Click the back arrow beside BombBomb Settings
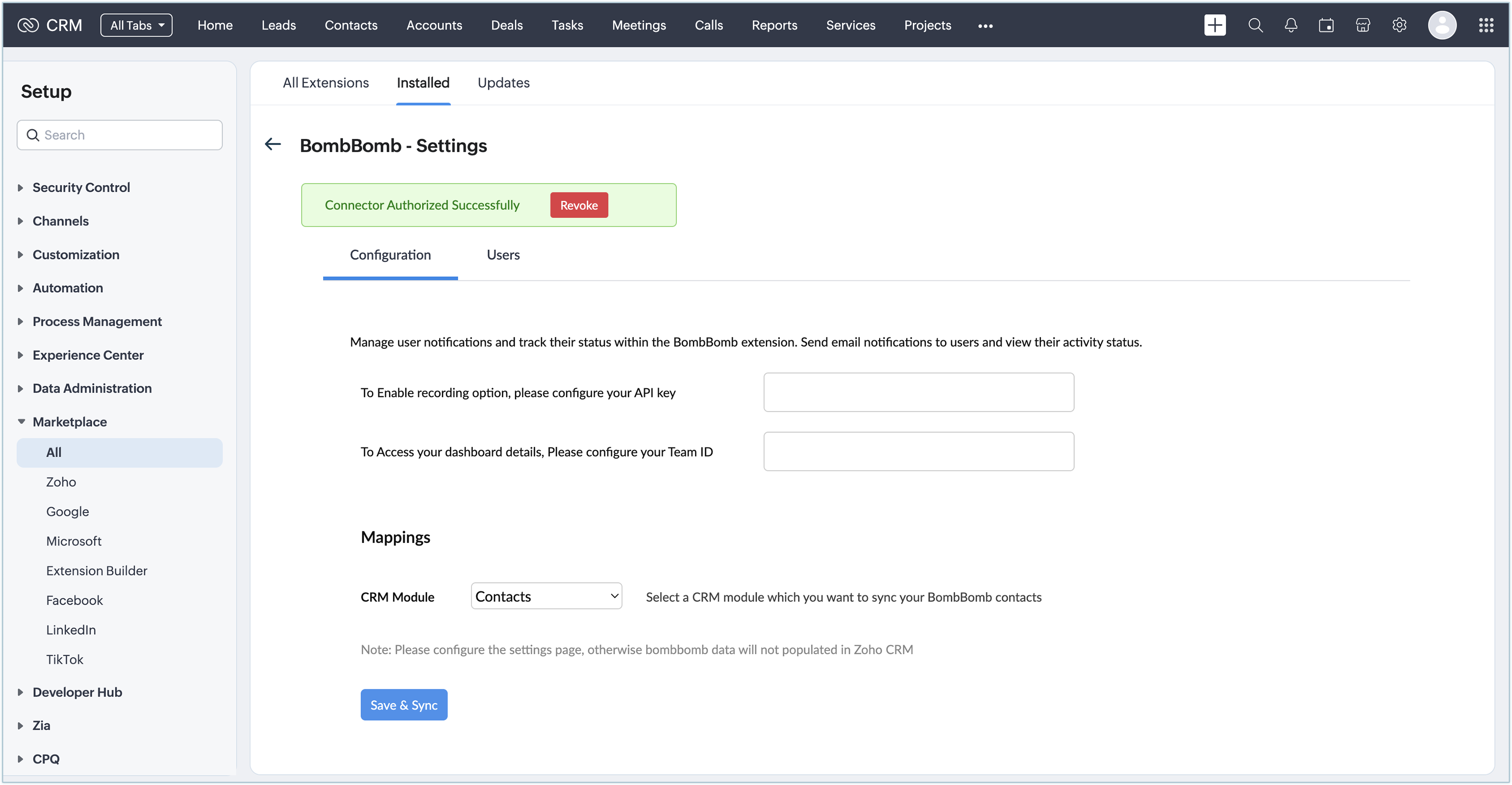1512x785 pixels. 273,144
